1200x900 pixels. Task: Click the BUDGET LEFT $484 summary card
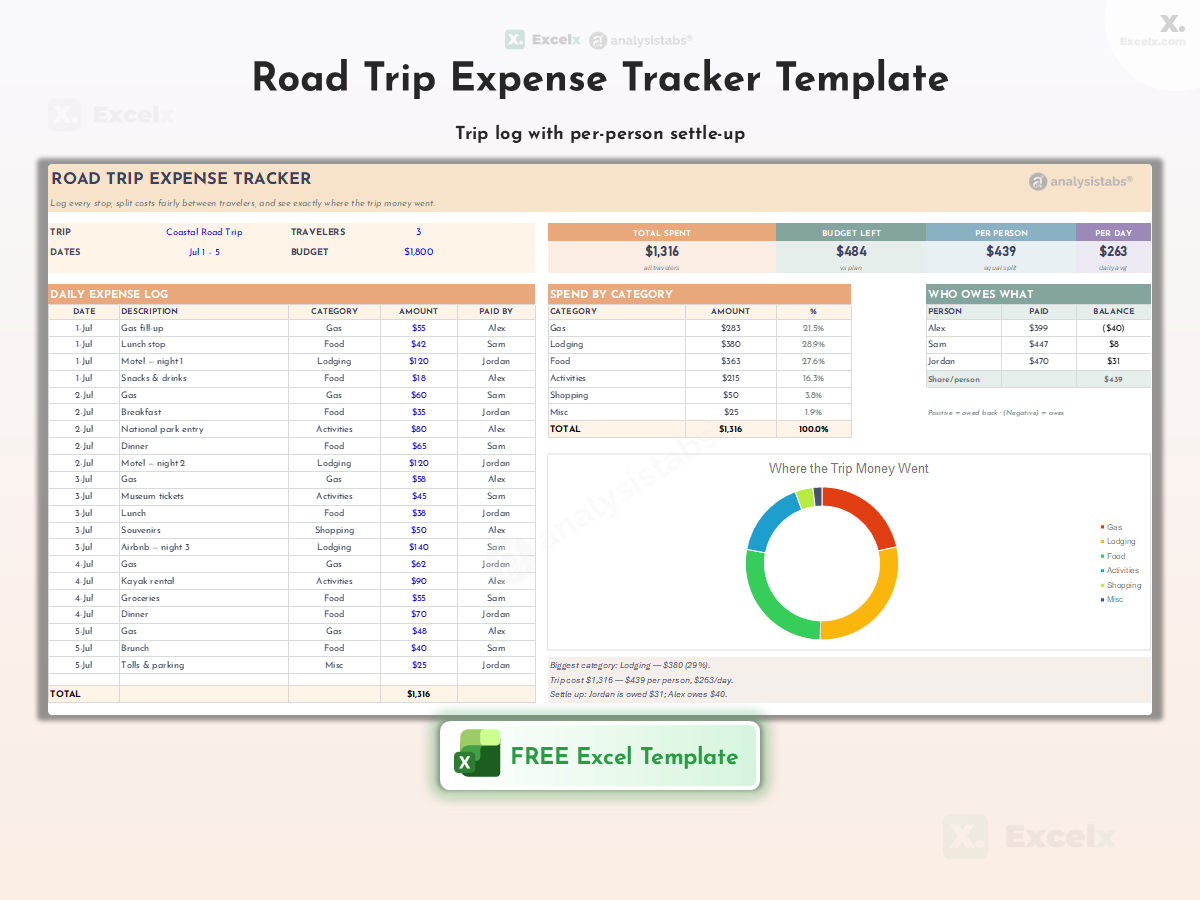851,248
